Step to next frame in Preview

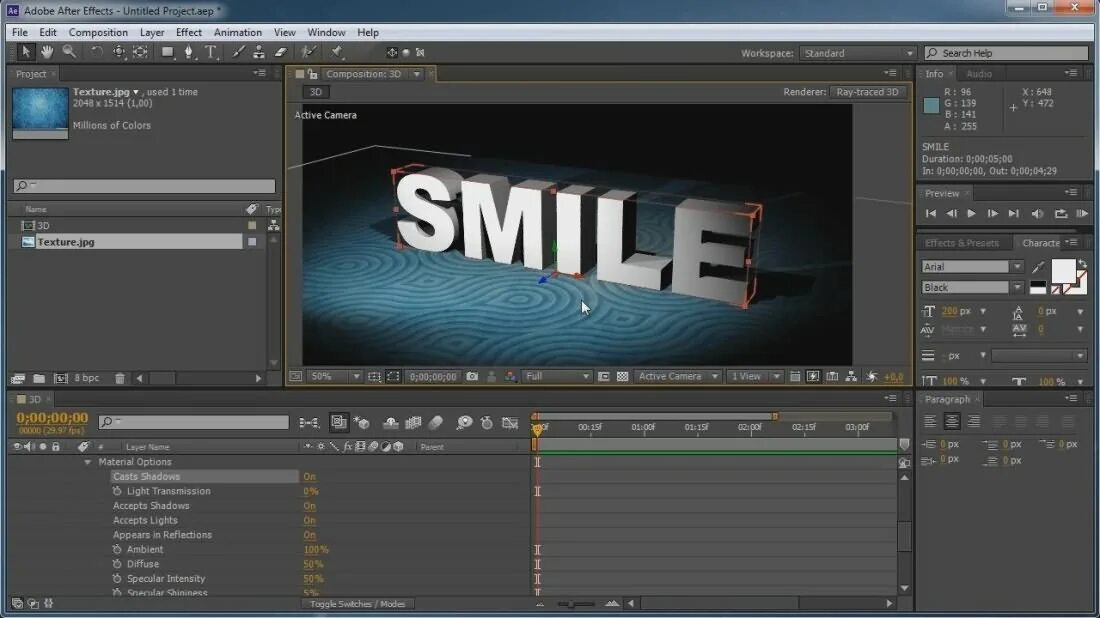pyautogui.click(x=992, y=213)
